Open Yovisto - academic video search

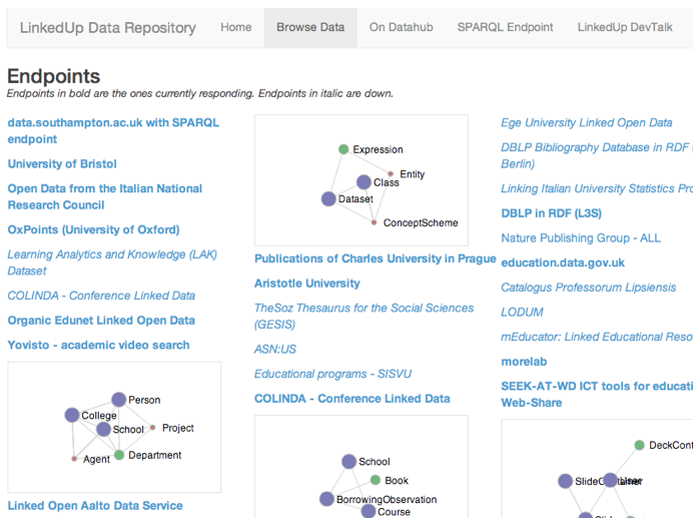point(99,345)
